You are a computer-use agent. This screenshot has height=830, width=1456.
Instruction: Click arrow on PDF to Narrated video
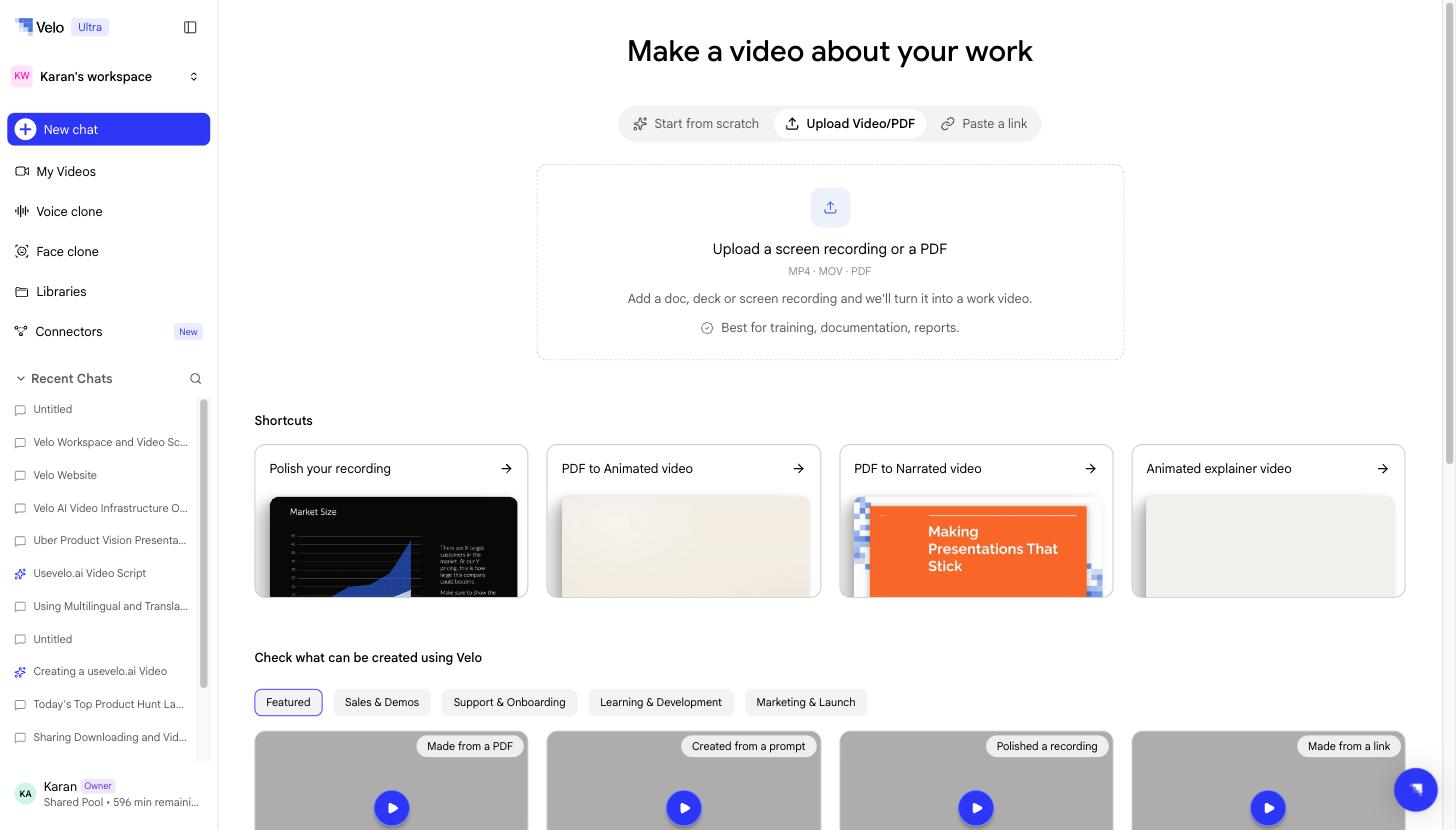pyautogui.click(x=1090, y=468)
